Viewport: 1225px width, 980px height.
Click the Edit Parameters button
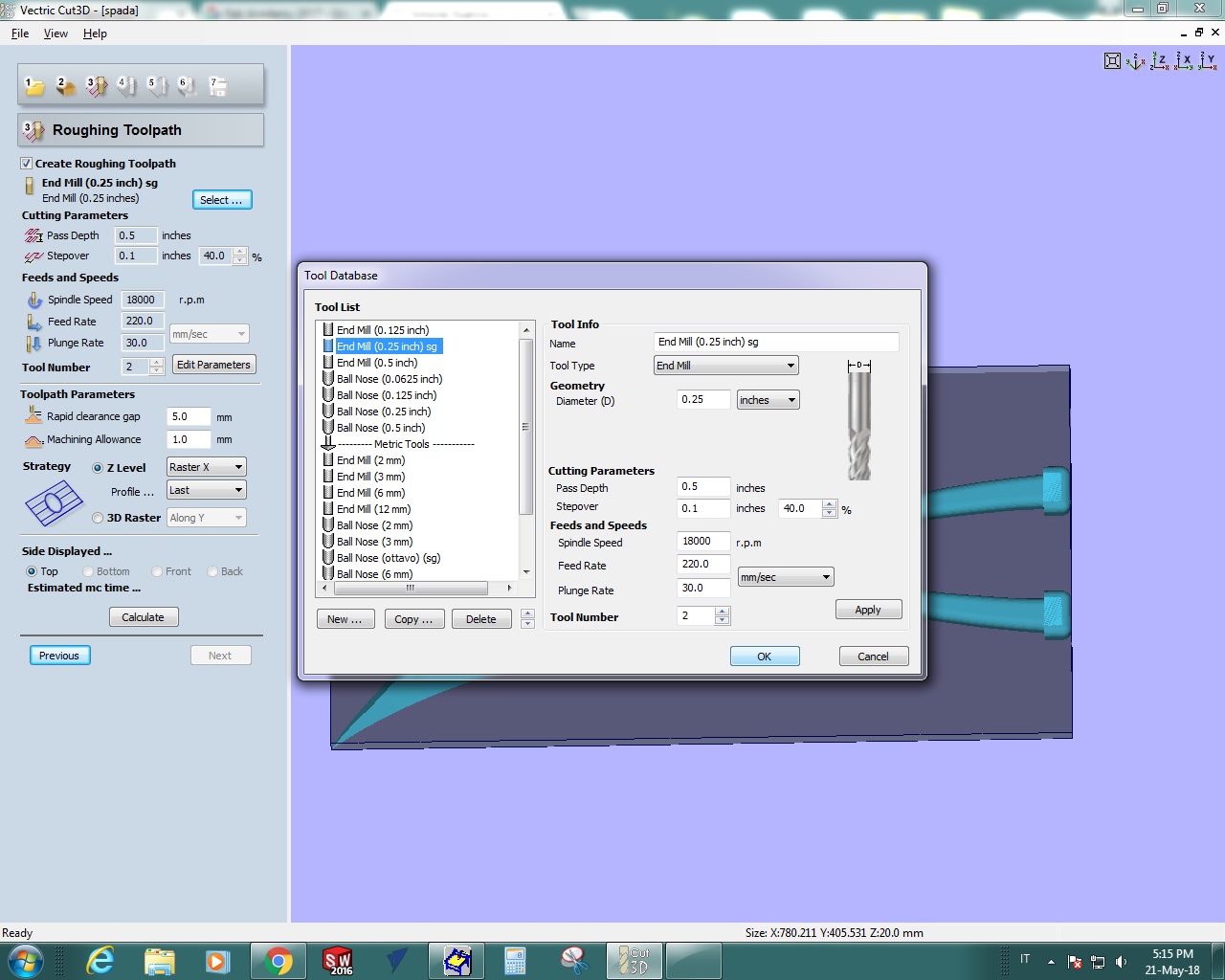pos(213,365)
